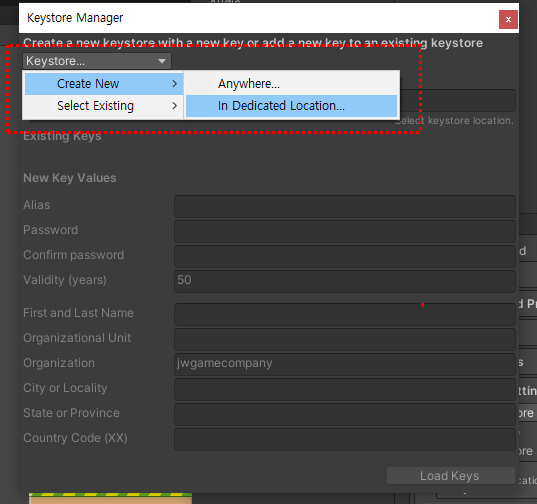
Task: Click the State or Province field
Action: click(345, 414)
